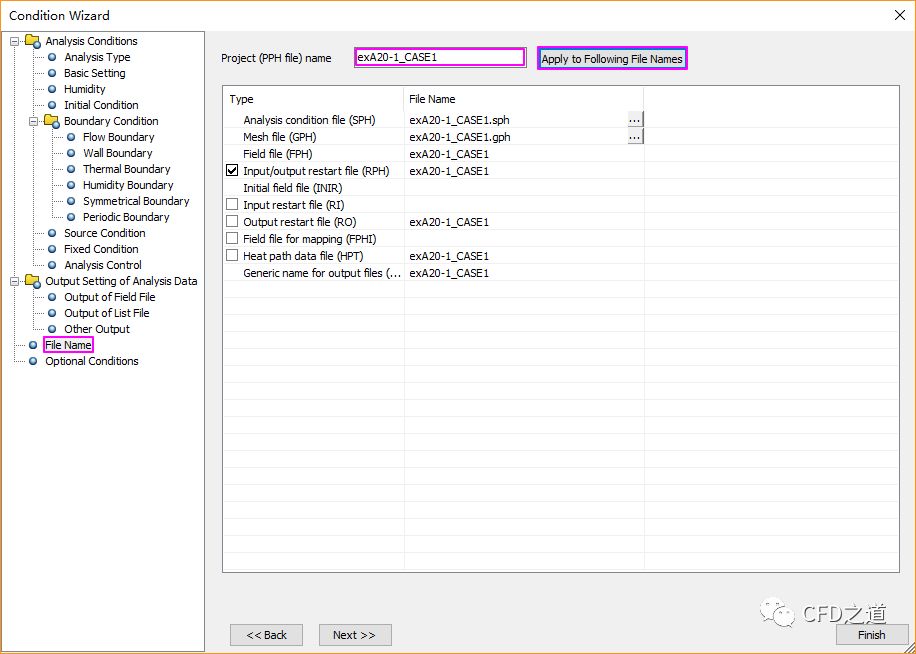Enable the Input restart file (RI) checkbox
This screenshot has width=916, height=654.
click(232, 205)
